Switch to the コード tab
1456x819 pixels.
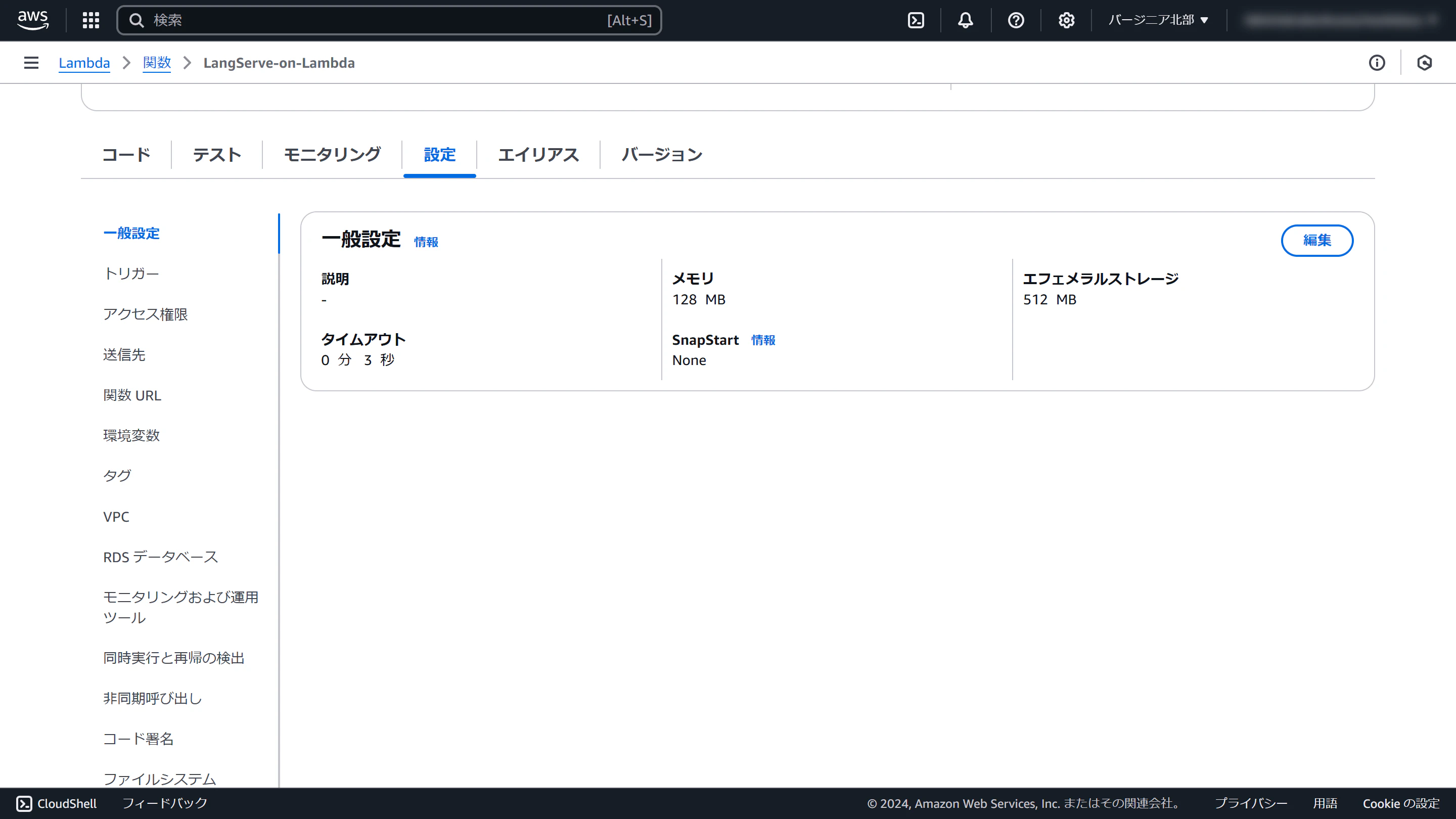126,154
